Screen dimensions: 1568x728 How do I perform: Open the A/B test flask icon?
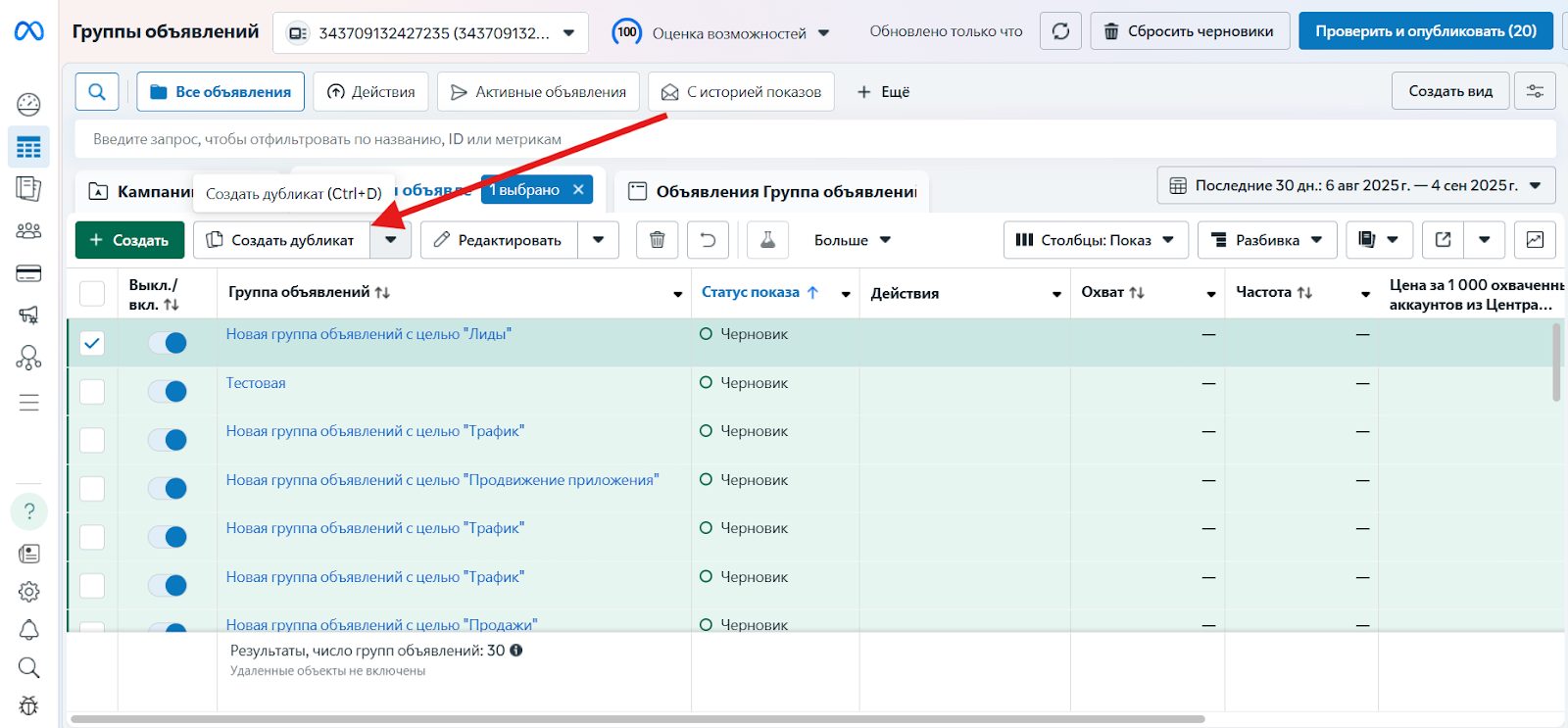click(767, 240)
